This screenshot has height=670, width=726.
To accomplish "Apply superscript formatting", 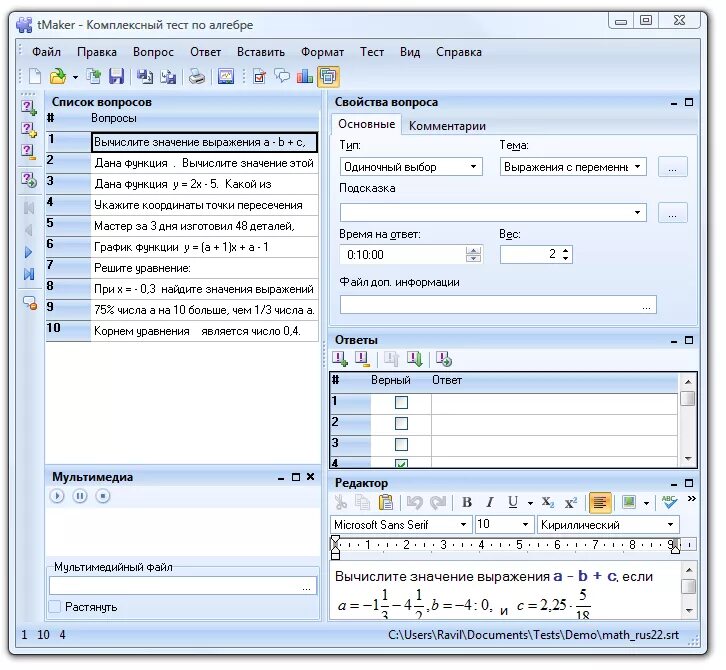I will click(x=571, y=502).
